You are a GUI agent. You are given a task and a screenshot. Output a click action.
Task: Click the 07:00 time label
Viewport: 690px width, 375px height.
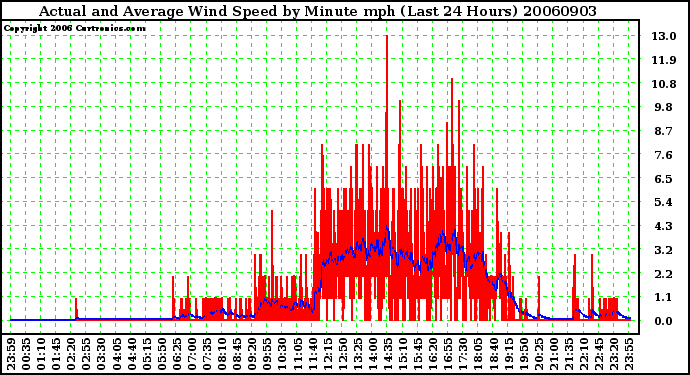pyautogui.click(x=192, y=354)
